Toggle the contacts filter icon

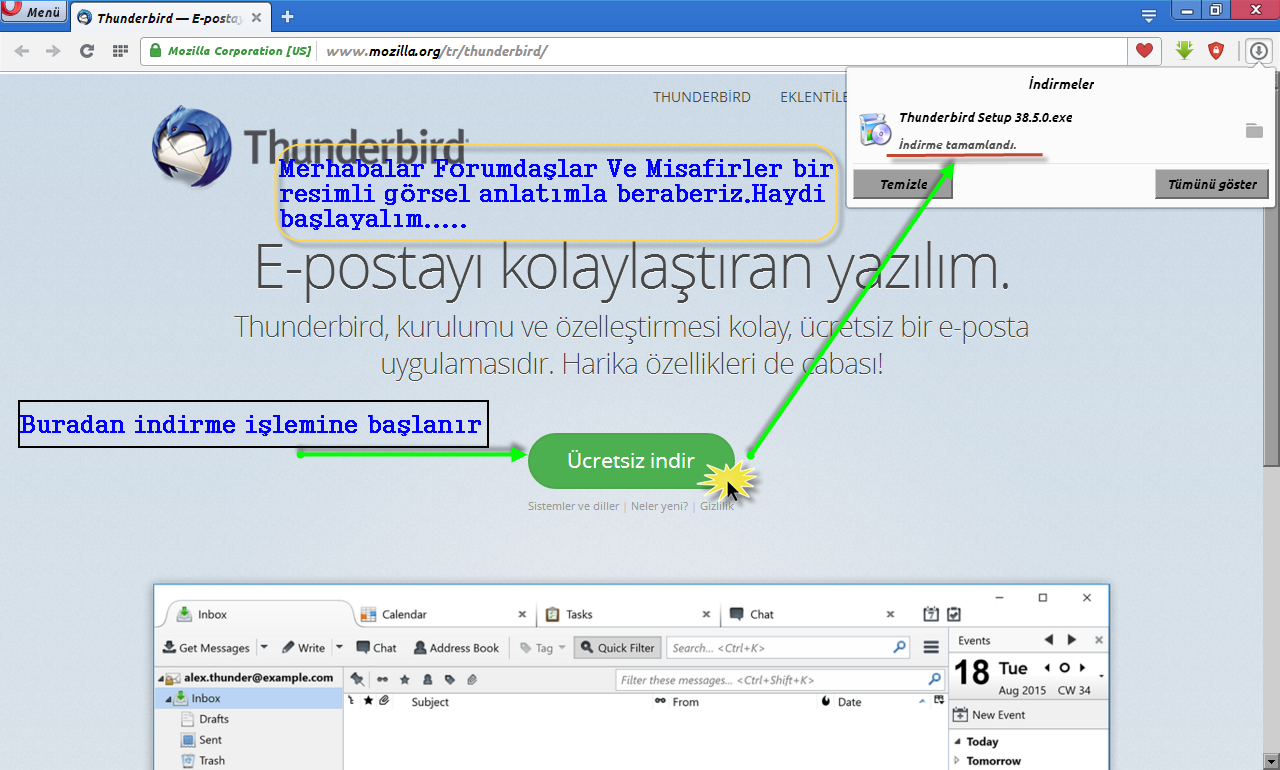(428, 680)
